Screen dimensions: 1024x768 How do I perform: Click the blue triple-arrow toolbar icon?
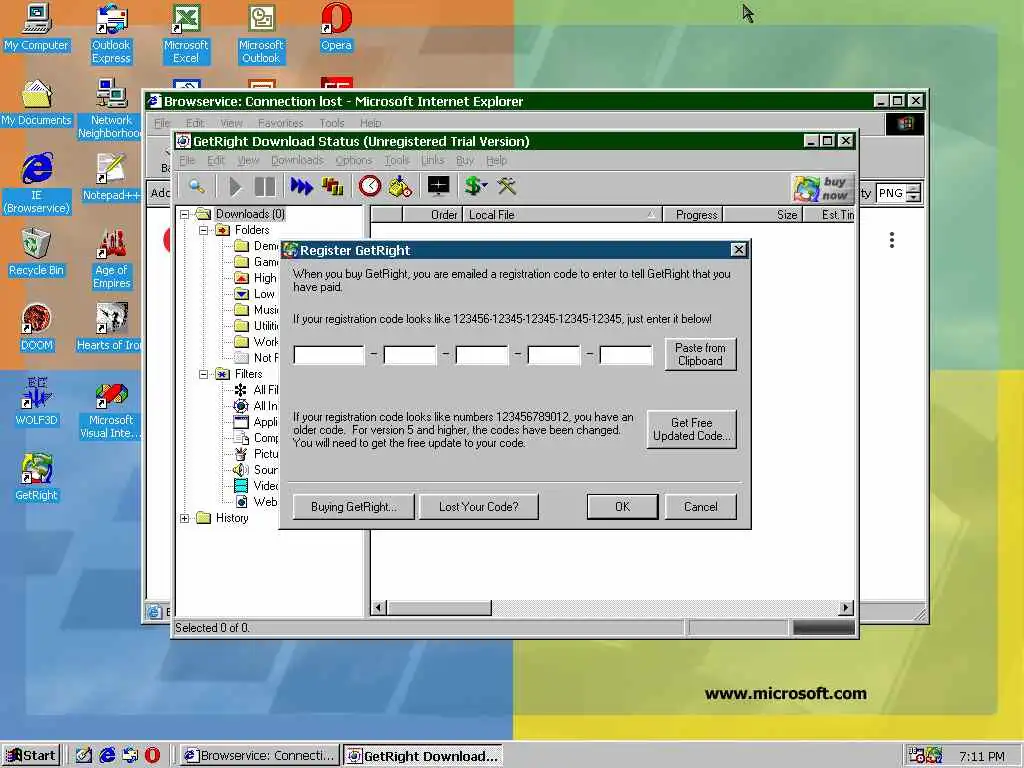click(301, 187)
